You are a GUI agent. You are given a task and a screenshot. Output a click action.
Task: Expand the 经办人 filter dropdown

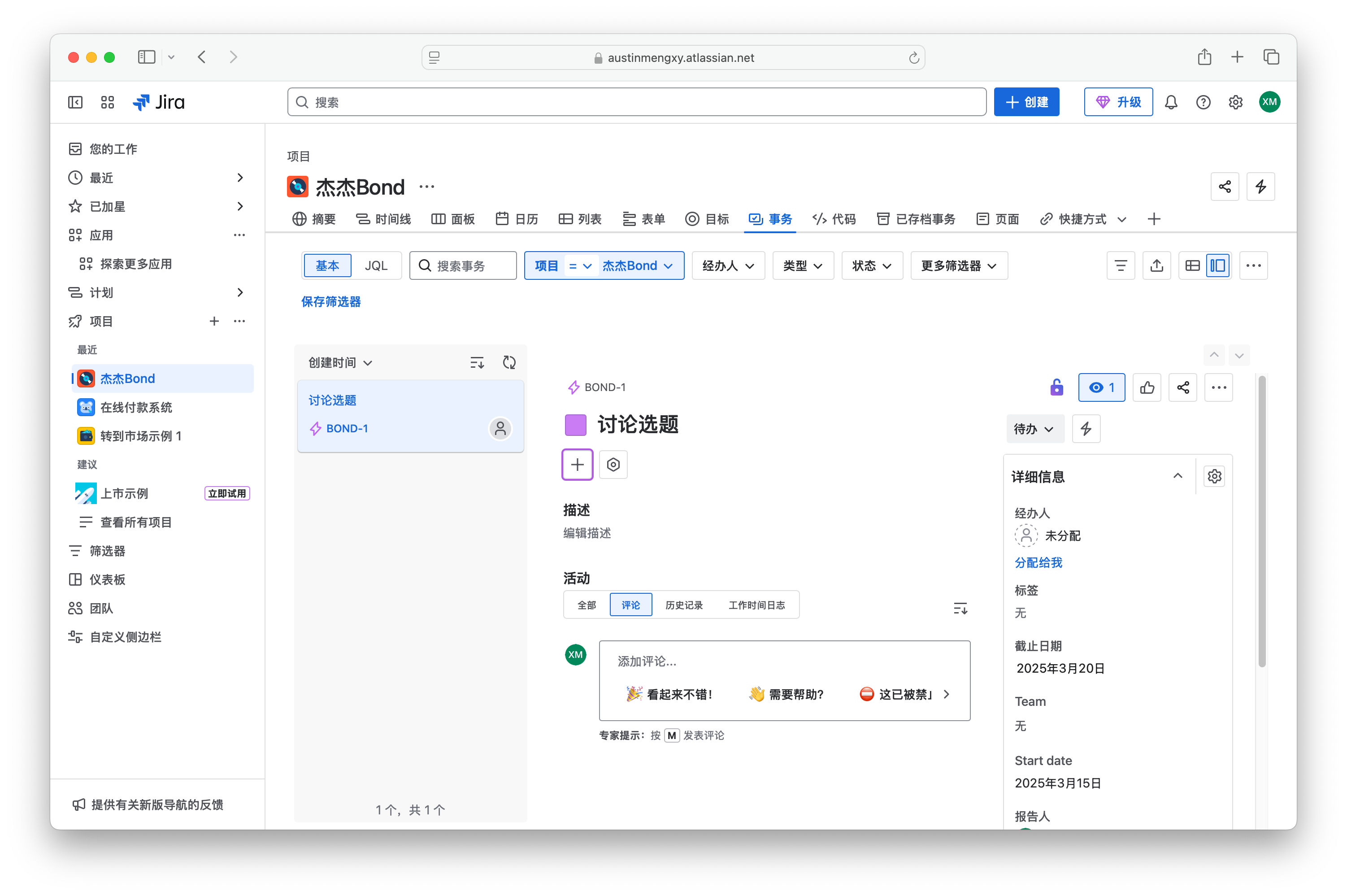728,266
